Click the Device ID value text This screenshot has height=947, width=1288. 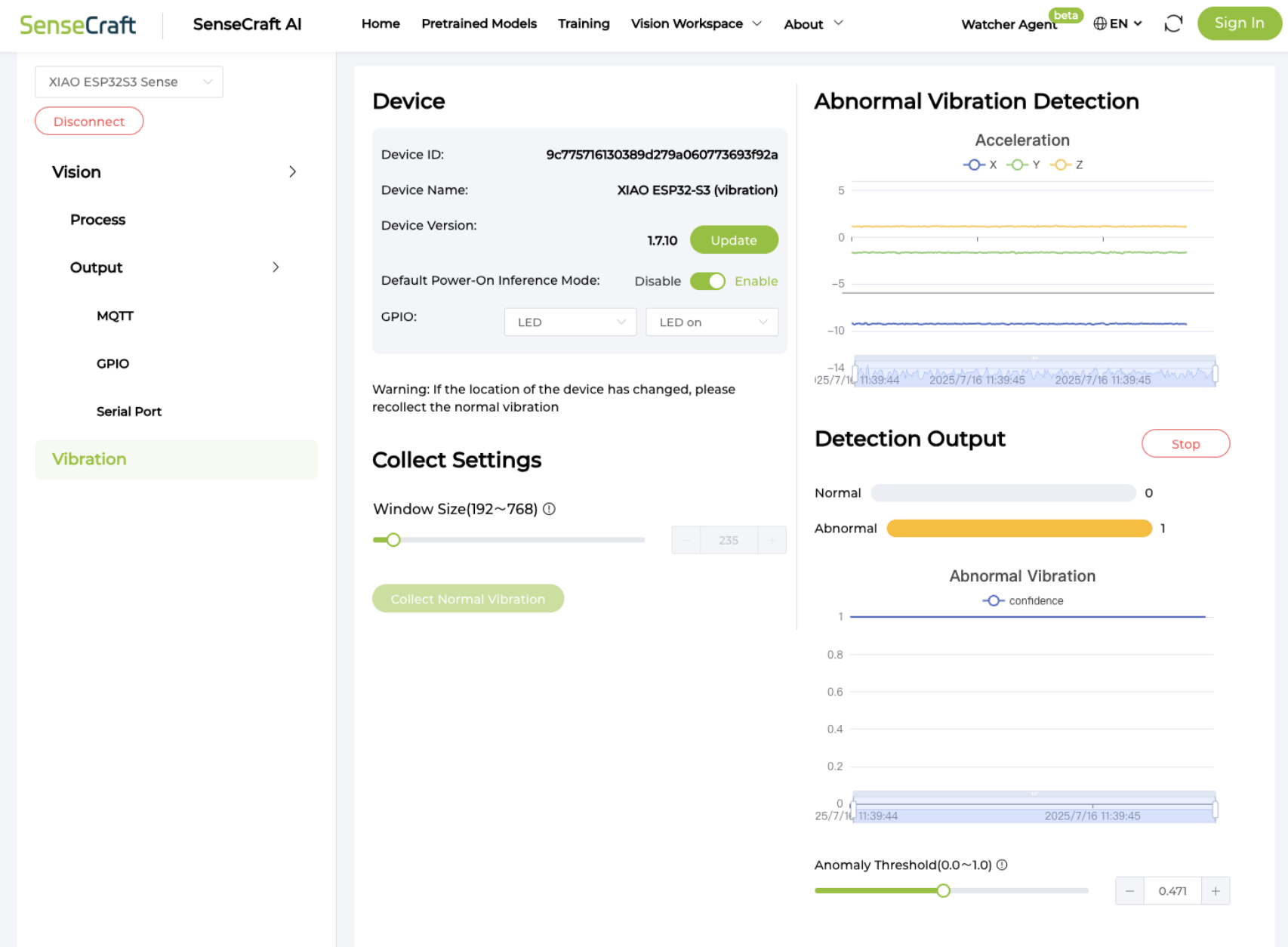tap(662, 154)
